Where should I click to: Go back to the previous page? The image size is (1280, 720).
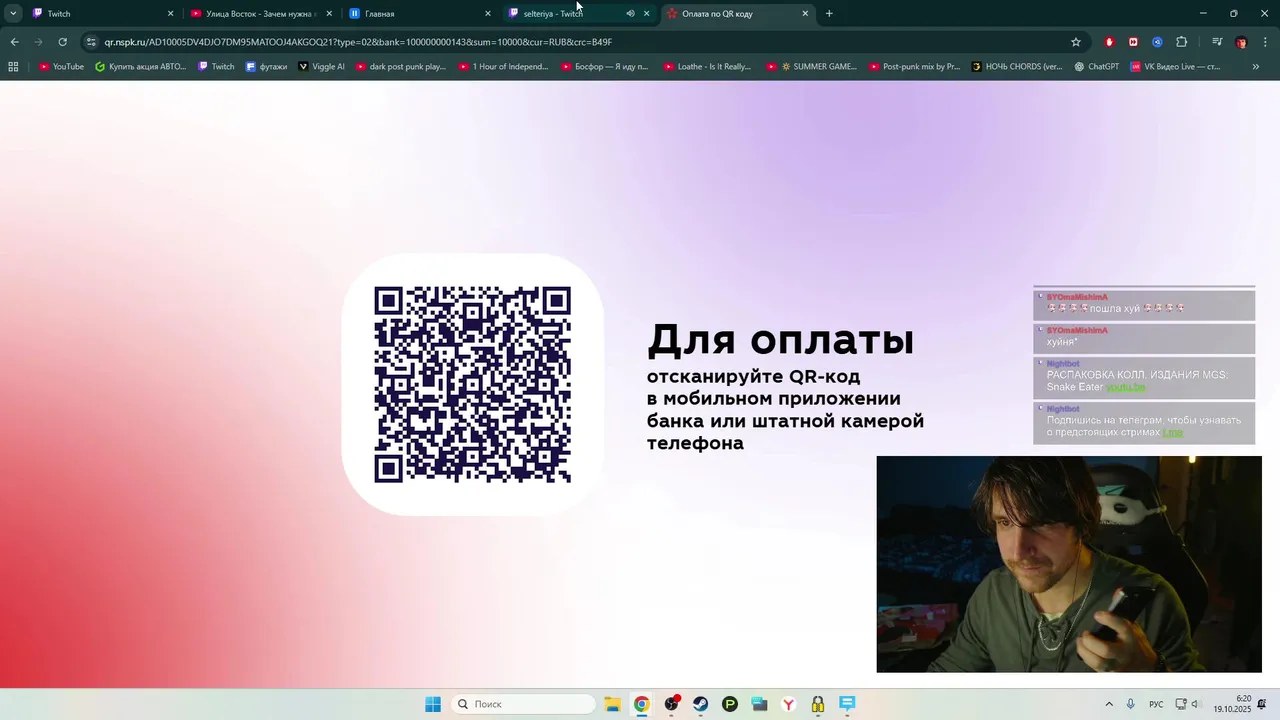coord(14,42)
